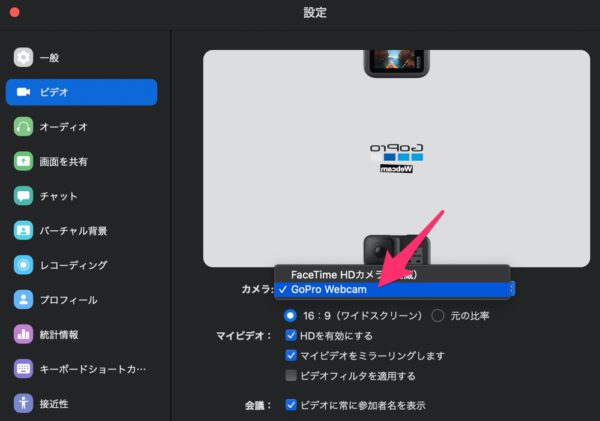This screenshot has height=421, width=600.
Task: Select GoPro Webcam camera option
Action: click(x=392, y=289)
